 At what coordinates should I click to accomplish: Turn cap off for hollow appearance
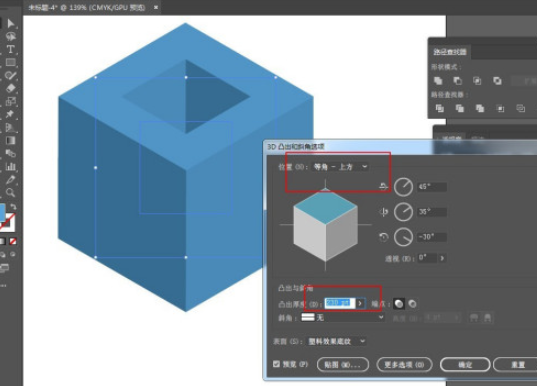point(412,303)
